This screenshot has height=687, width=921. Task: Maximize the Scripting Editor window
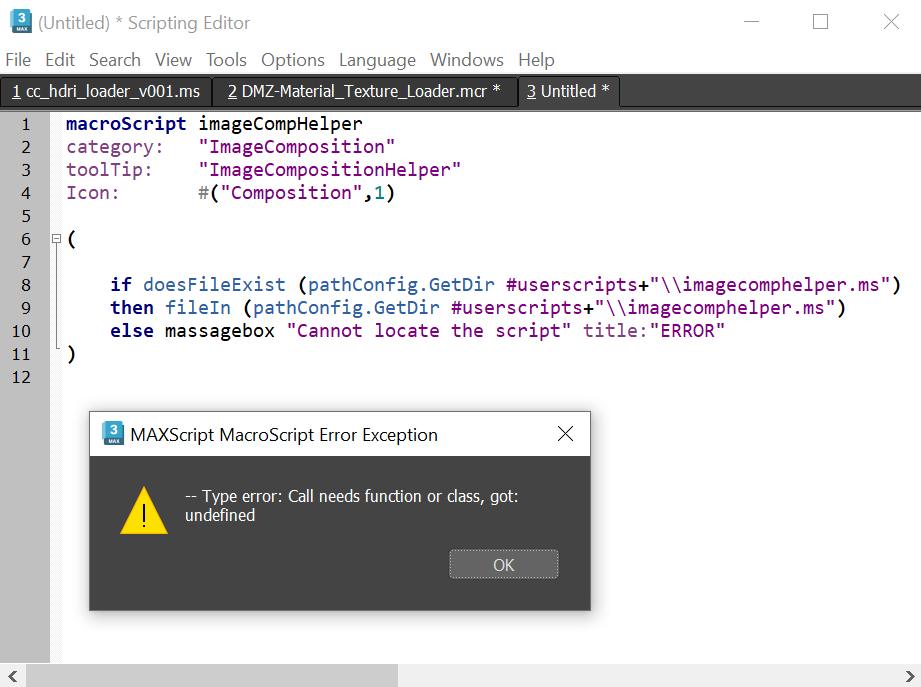point(820,22)
